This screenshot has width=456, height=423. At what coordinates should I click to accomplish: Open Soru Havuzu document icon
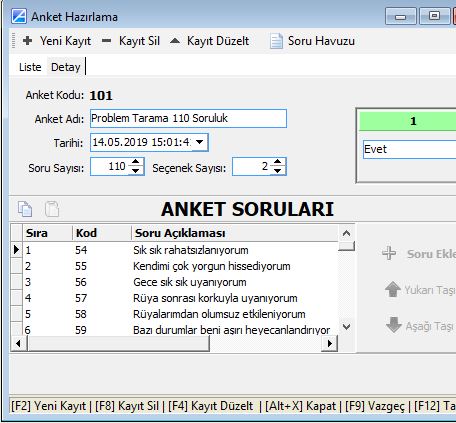276,41
